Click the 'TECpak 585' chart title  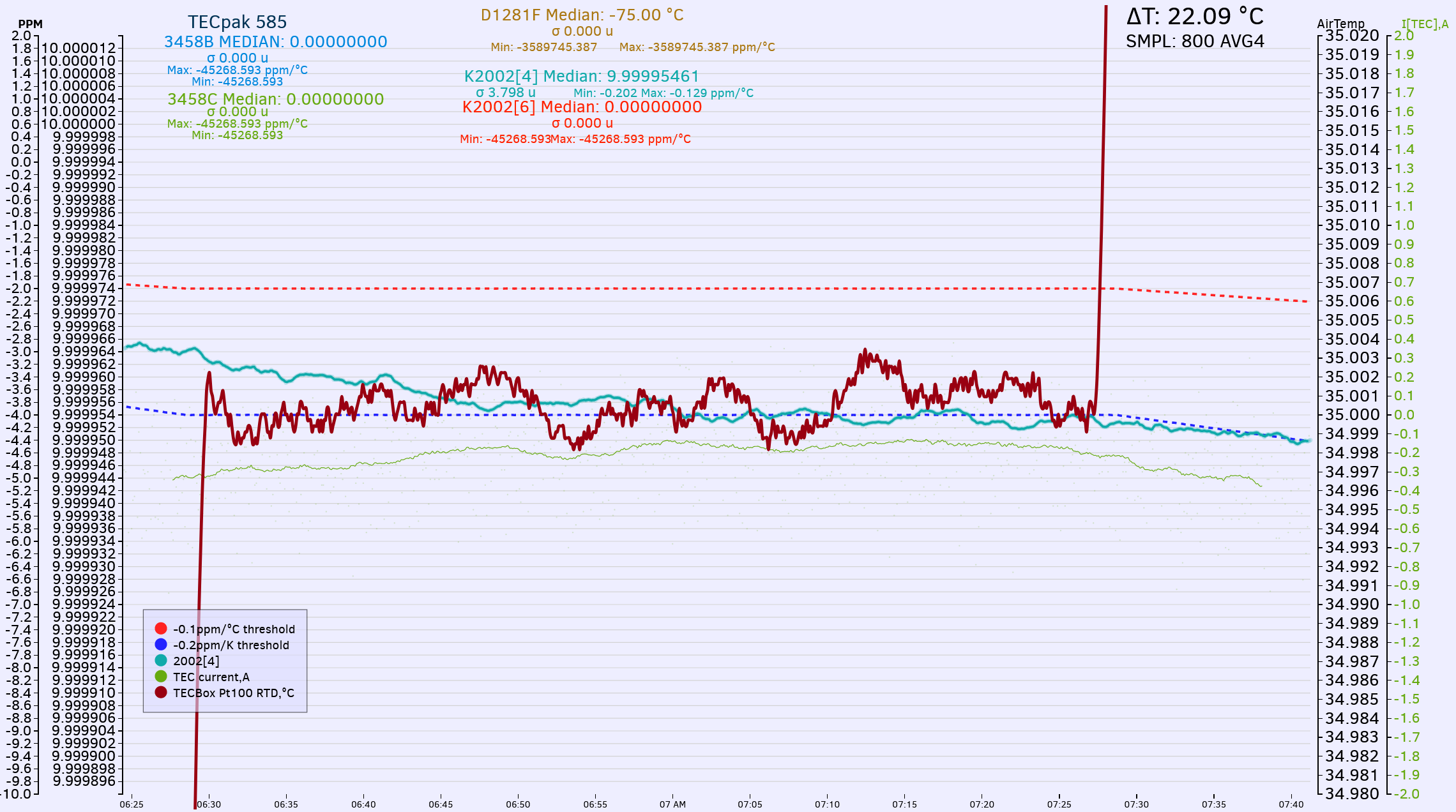click(x=238, y=22)
